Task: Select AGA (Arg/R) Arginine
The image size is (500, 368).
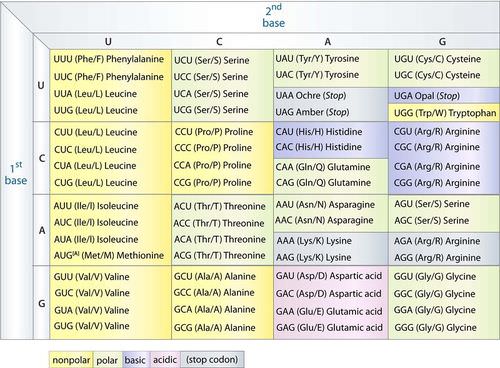Action: point(437,241)
